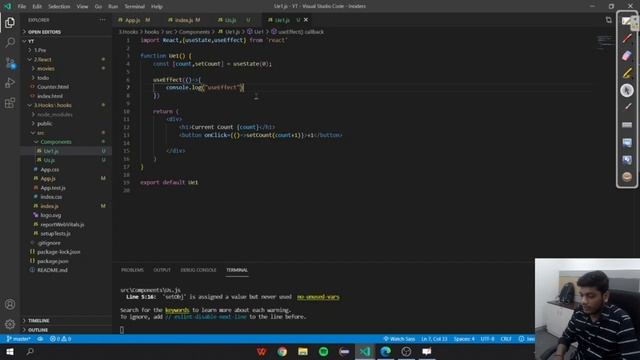Expand the Open Editors section
Viewport: 640px width, 360px height.
click(66, 32)
